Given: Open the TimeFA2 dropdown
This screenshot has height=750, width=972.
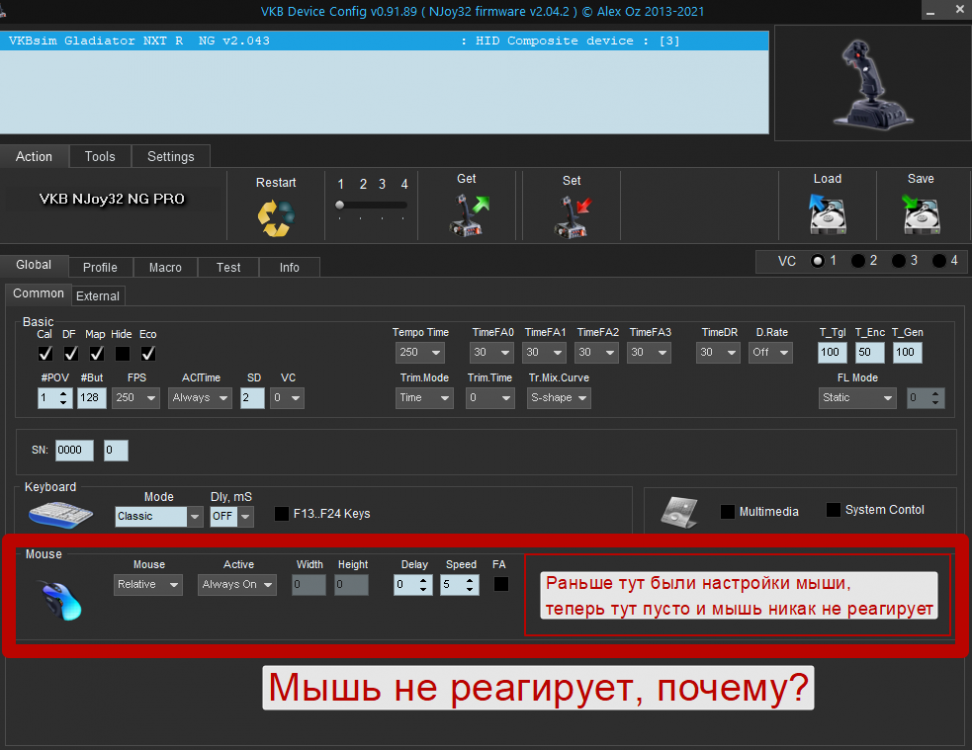Looking at the screenshot, I should pyautogui.click(x=597, y=353).
